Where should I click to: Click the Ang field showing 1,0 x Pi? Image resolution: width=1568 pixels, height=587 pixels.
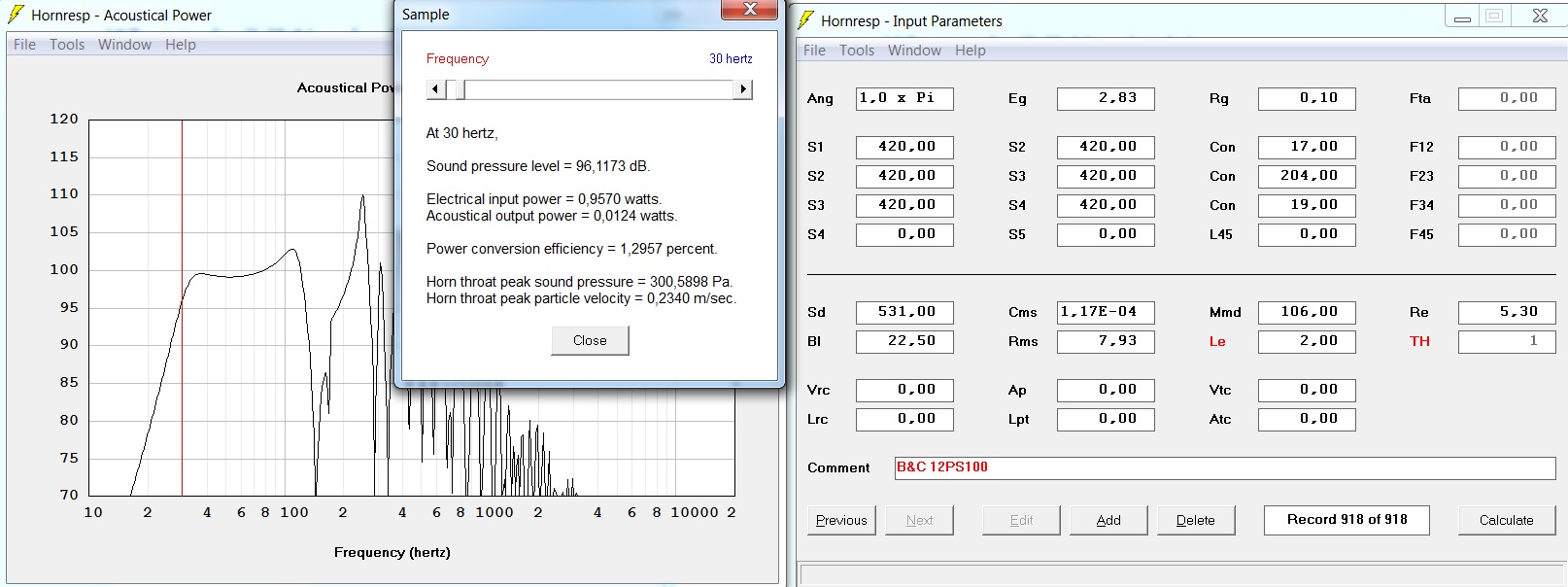(x=904, y=98)
